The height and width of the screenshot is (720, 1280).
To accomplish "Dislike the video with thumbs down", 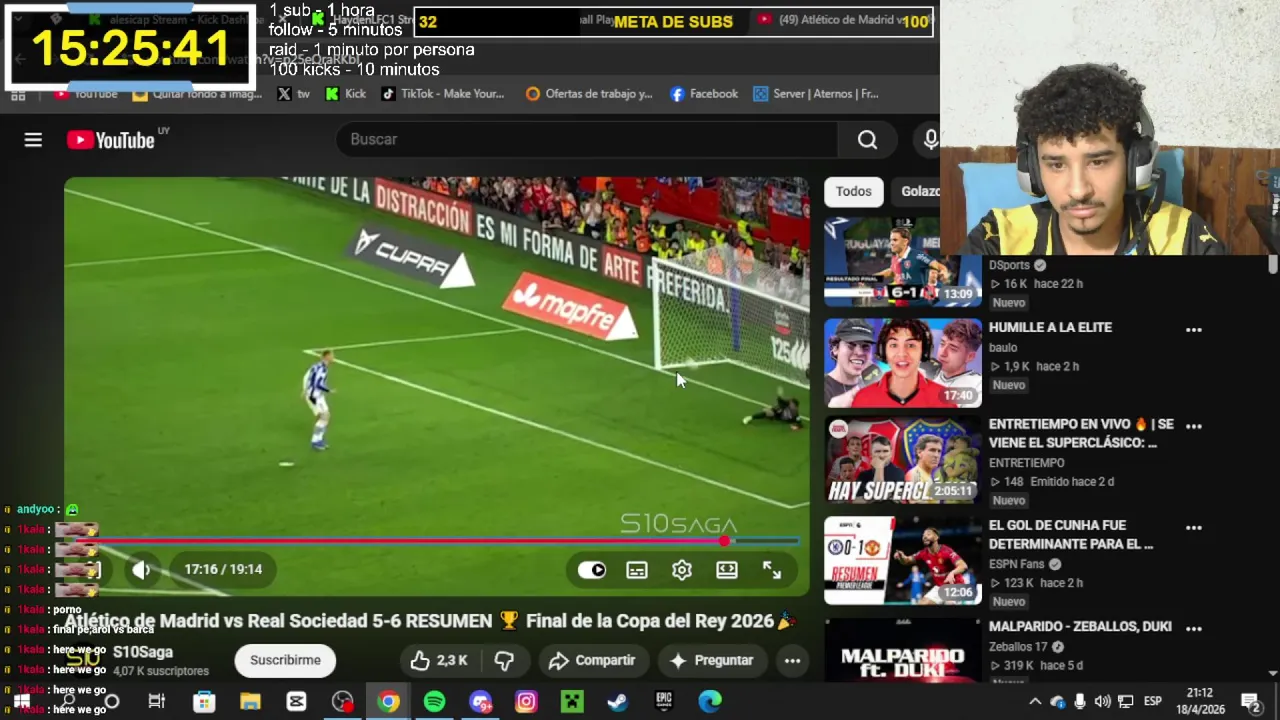I will click(505, 660).
